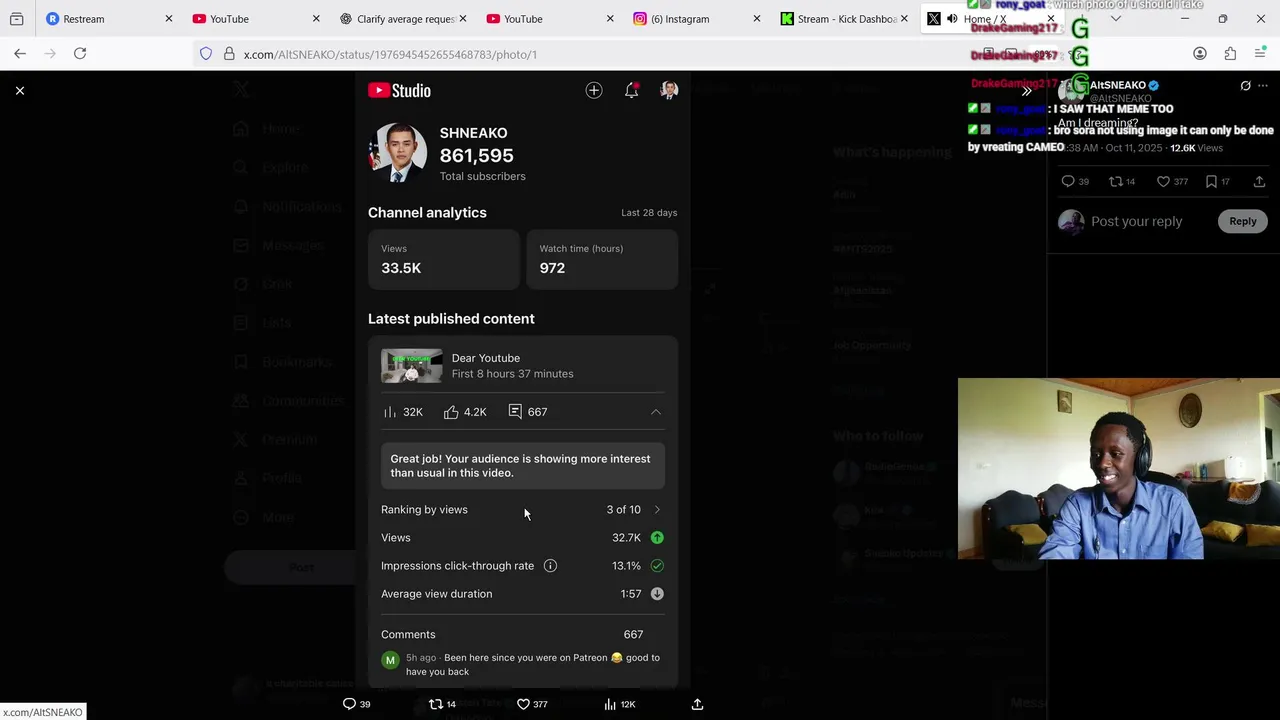The width and height of the screenshot is (1280, 720).
Task: Click the Watch time 972 card
Action: pos(602,259)
